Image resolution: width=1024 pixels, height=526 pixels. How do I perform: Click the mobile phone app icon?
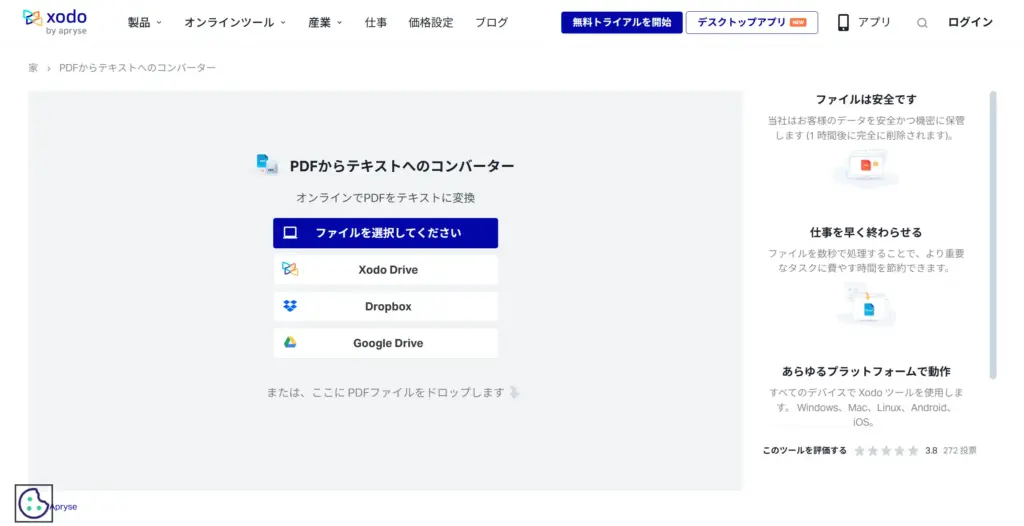pyautogui.click(x=843, y=22)
